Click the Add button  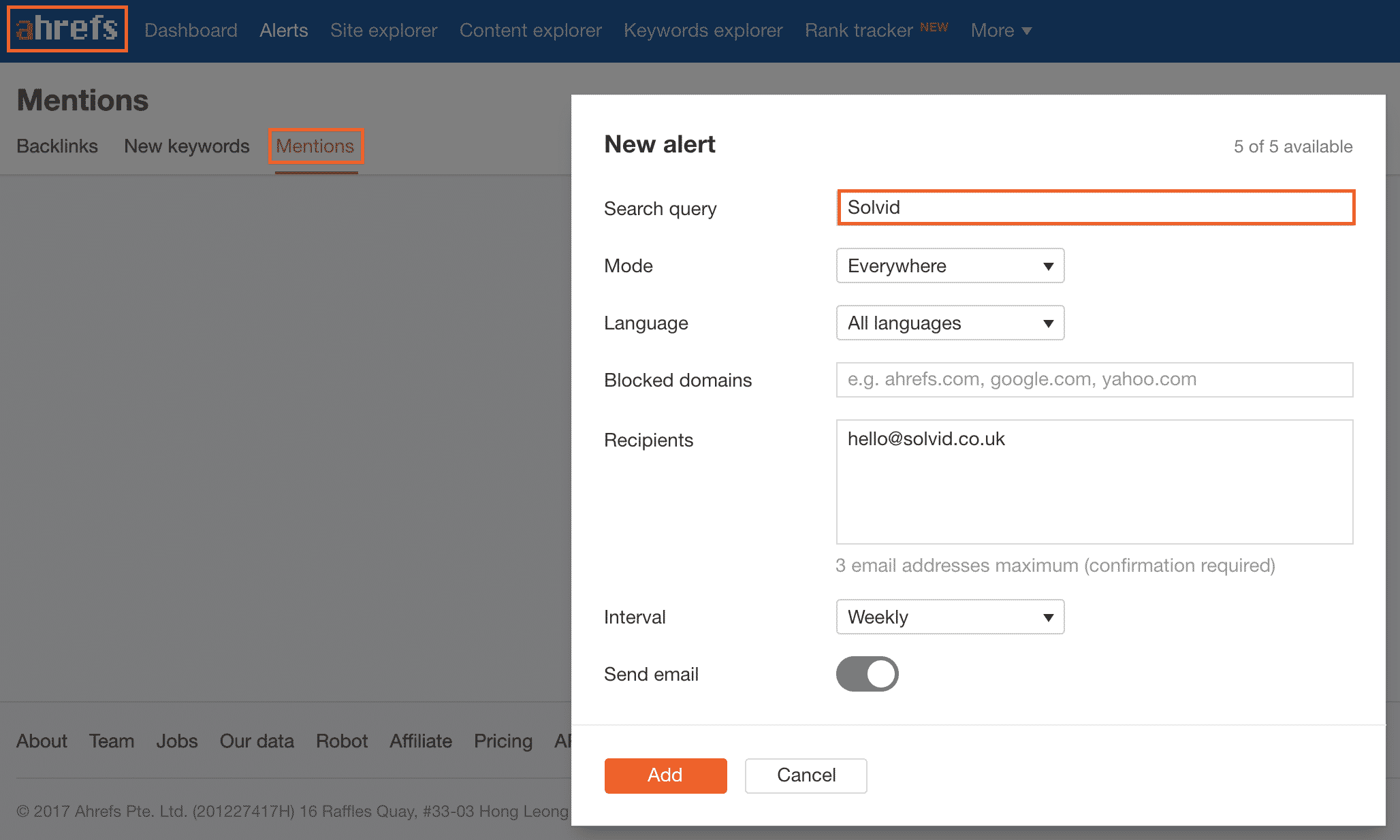click(x=665, y=775)
